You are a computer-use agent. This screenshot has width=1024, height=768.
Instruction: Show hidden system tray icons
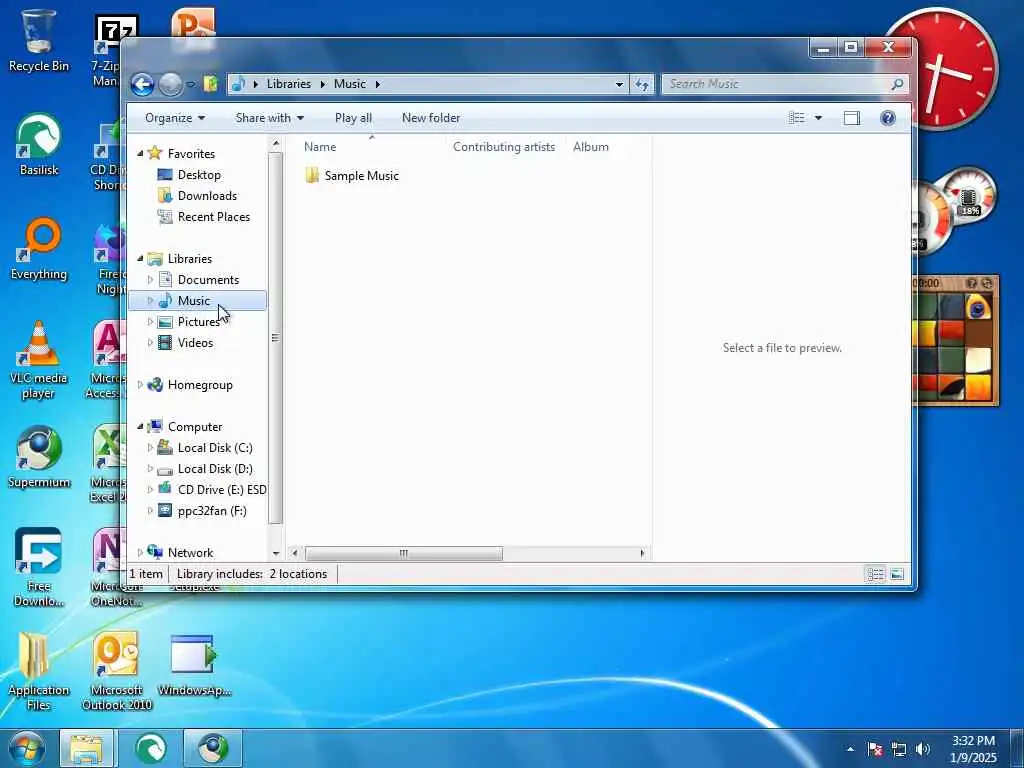coord(850,749)
